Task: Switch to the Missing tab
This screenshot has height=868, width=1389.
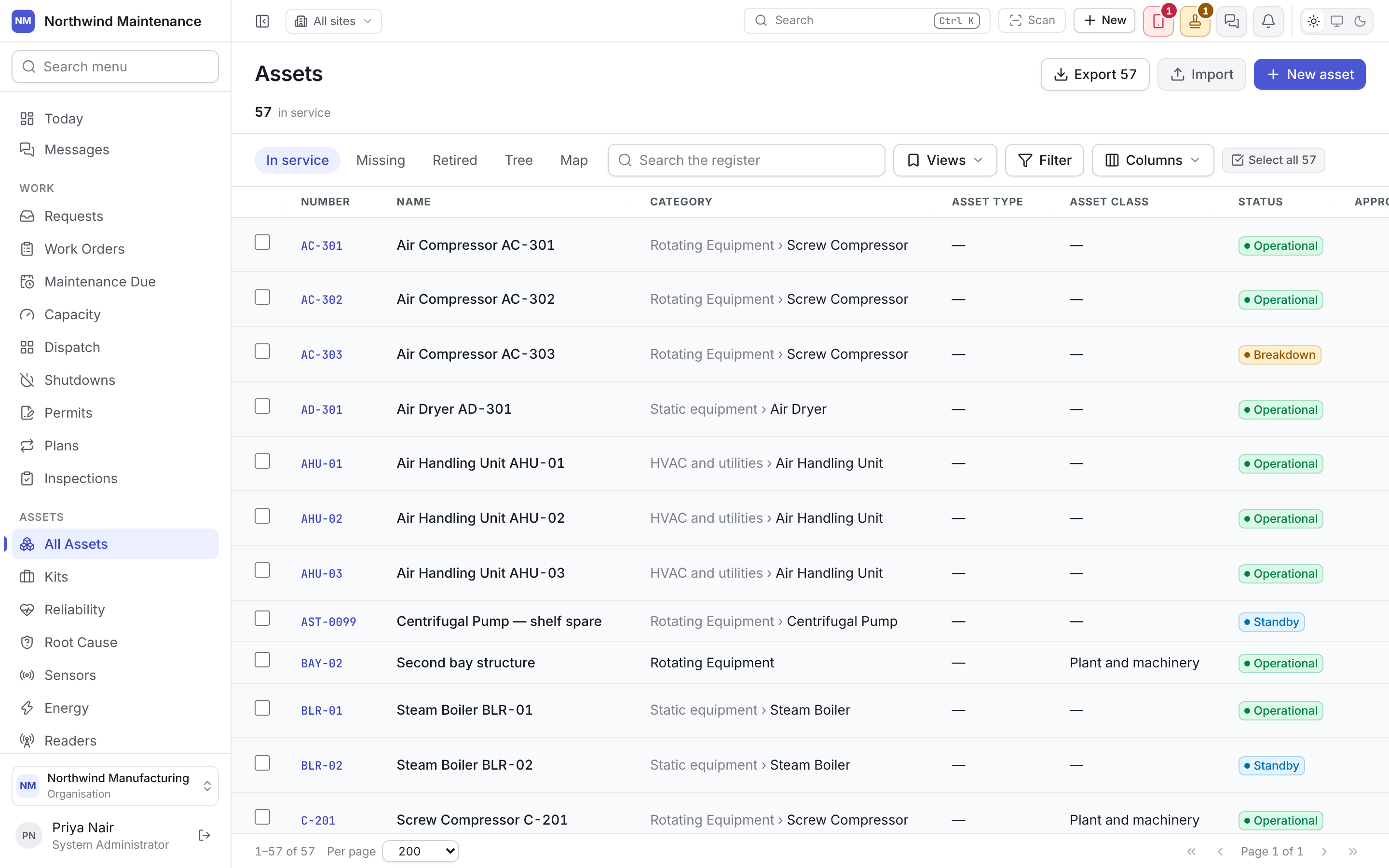Action: click(381, 160)
